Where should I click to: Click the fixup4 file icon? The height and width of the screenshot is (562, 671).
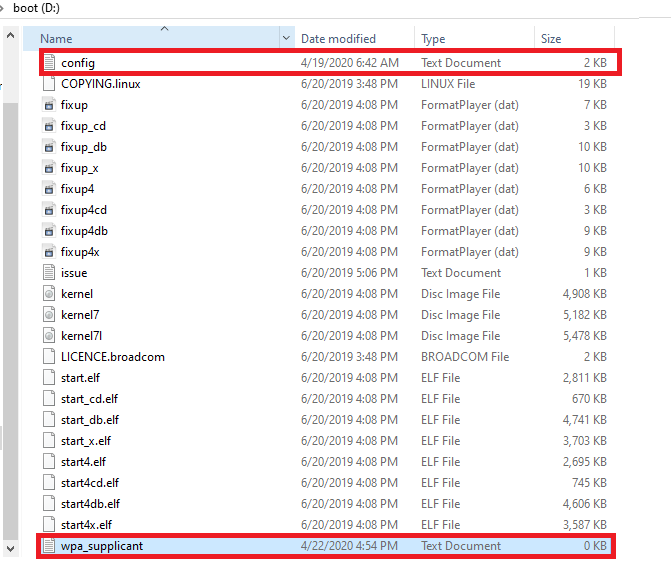[x=49, y=188]
